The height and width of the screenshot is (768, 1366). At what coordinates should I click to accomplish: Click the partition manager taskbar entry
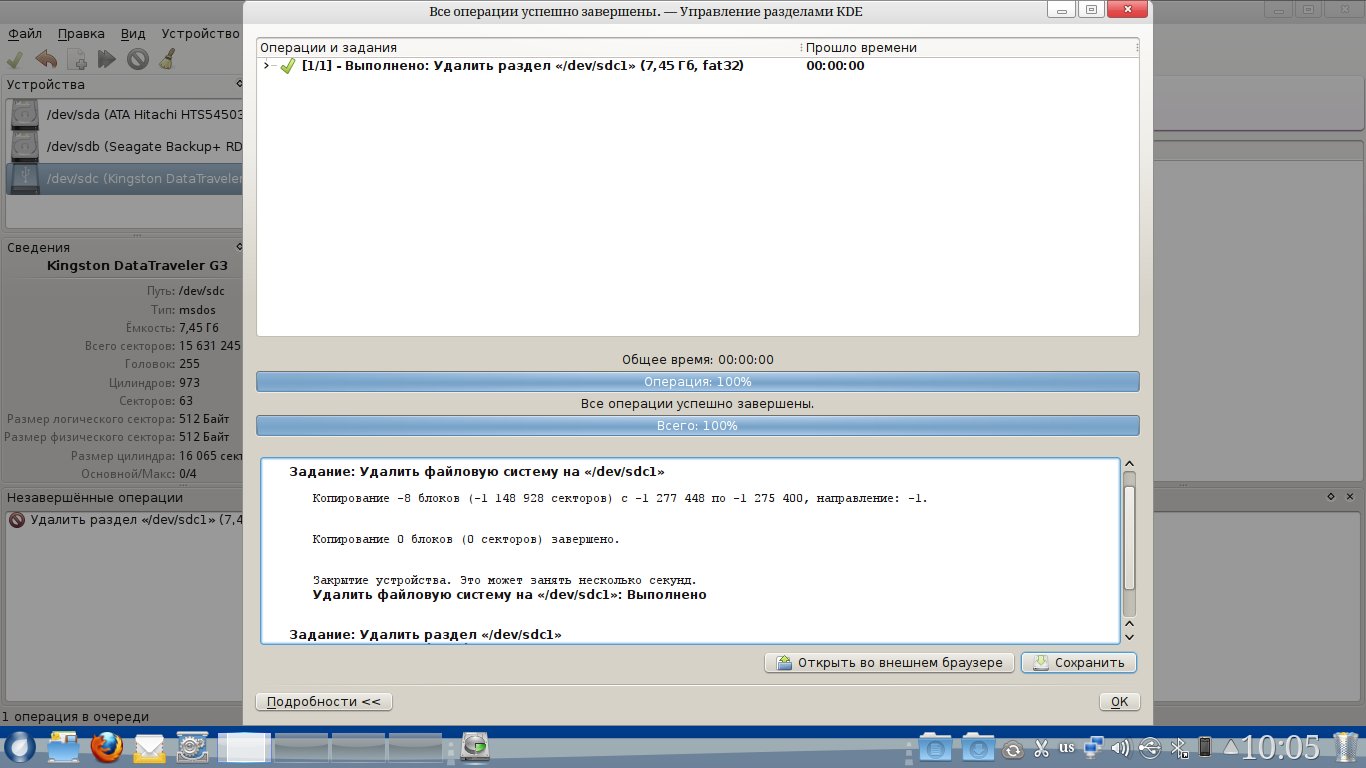[x=476, y=747]
